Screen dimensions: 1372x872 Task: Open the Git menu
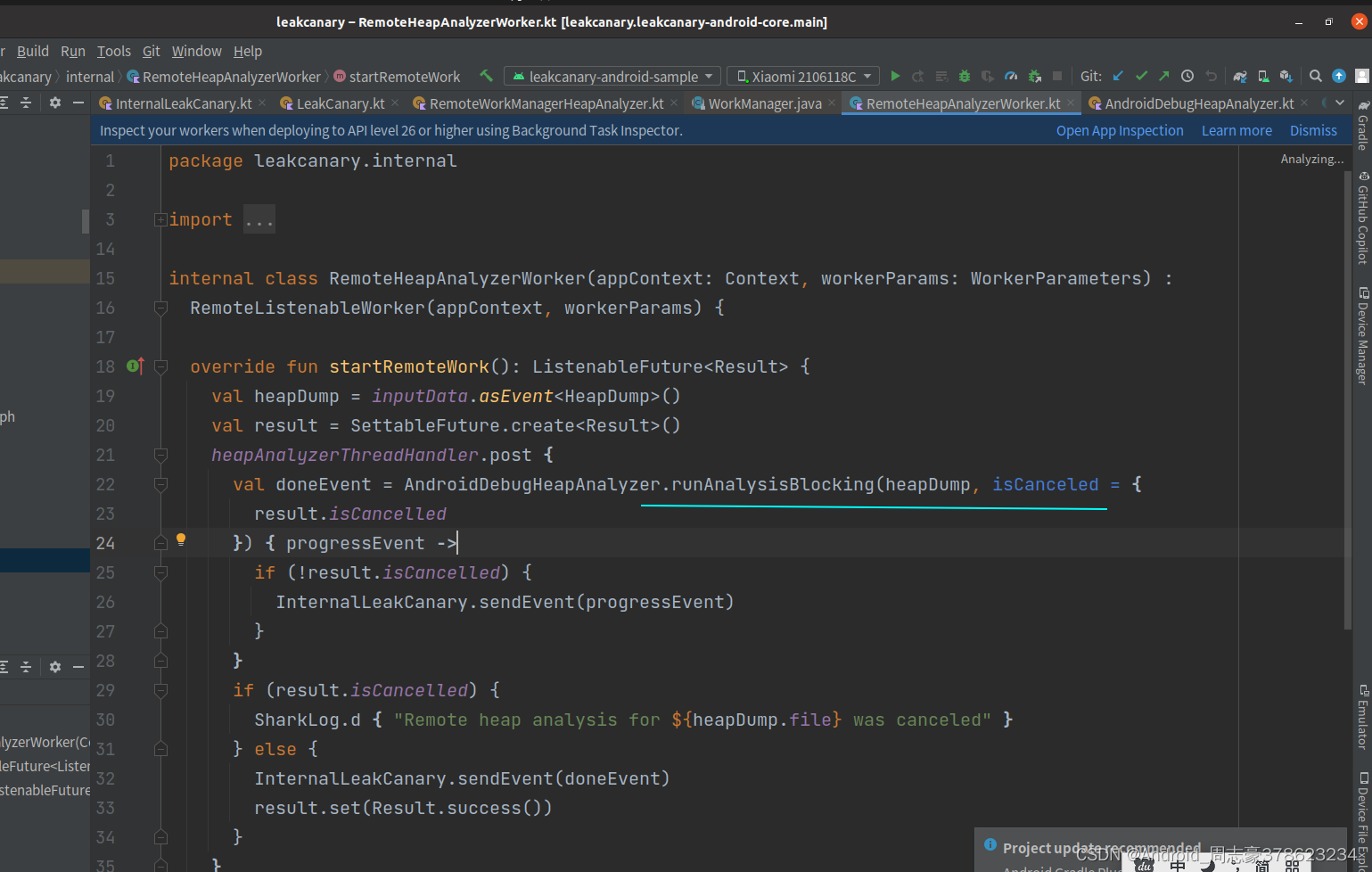[x=152, y=52]
